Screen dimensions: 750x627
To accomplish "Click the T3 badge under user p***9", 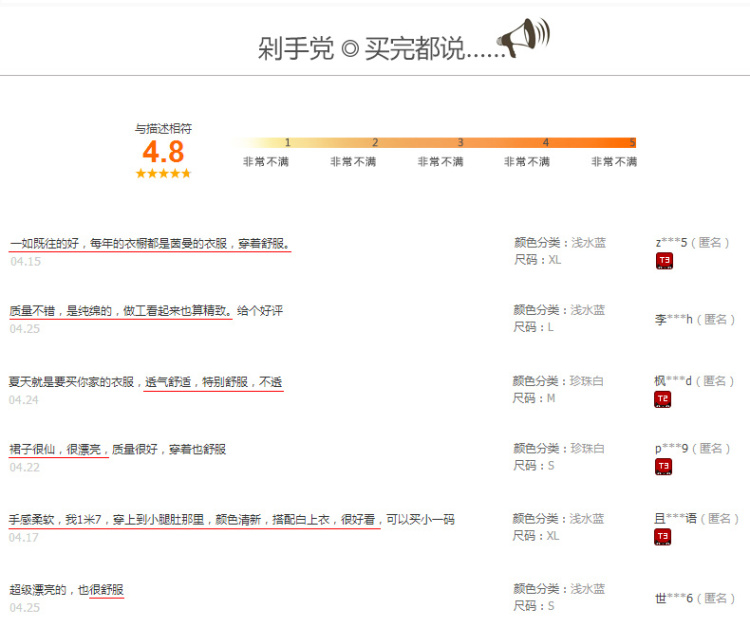I will pos(663,467).
